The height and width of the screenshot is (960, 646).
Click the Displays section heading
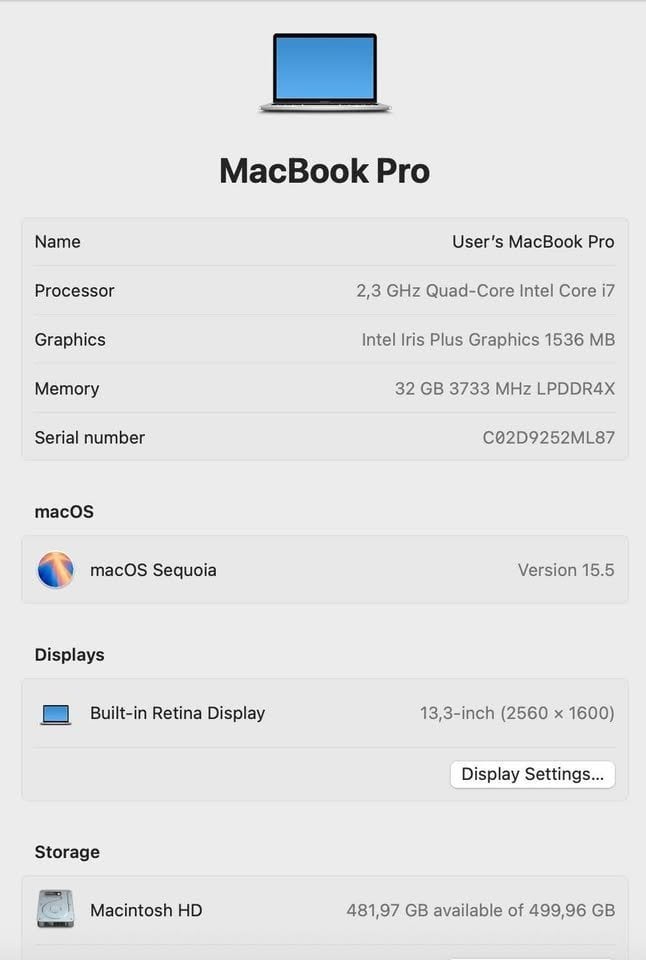point(70,655)
